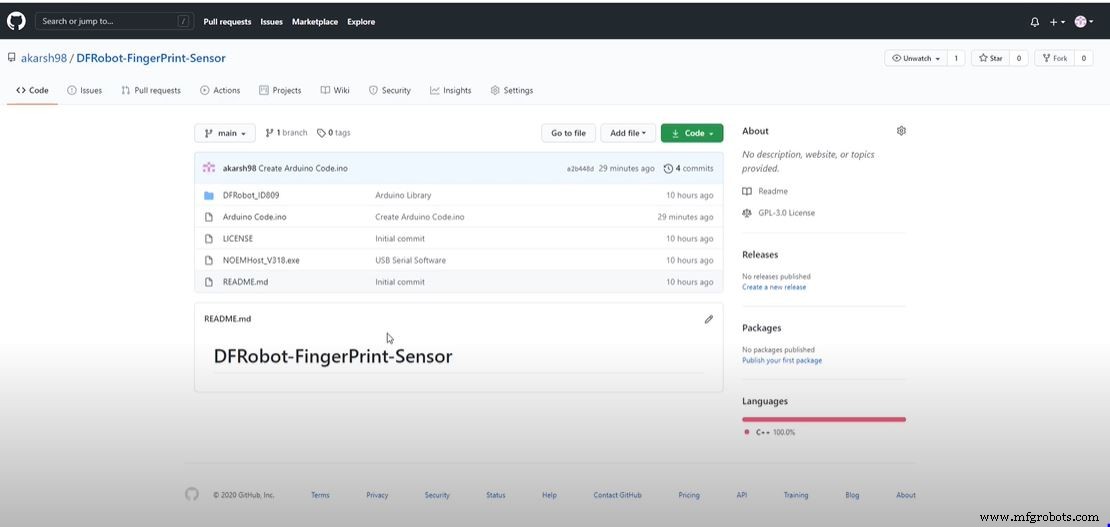Open the notifications bell
This screenshot has width=1110, height=527.
point(1035,22)
